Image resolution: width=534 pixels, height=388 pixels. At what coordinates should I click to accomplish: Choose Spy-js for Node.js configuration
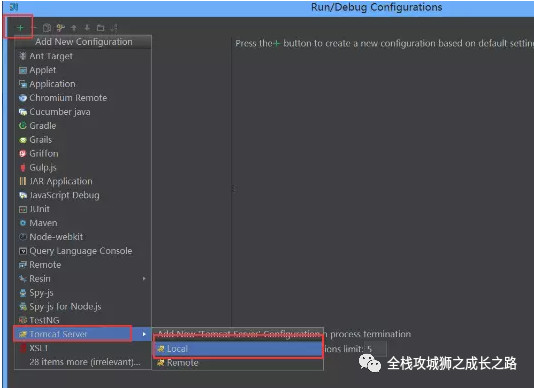[83, 307]
